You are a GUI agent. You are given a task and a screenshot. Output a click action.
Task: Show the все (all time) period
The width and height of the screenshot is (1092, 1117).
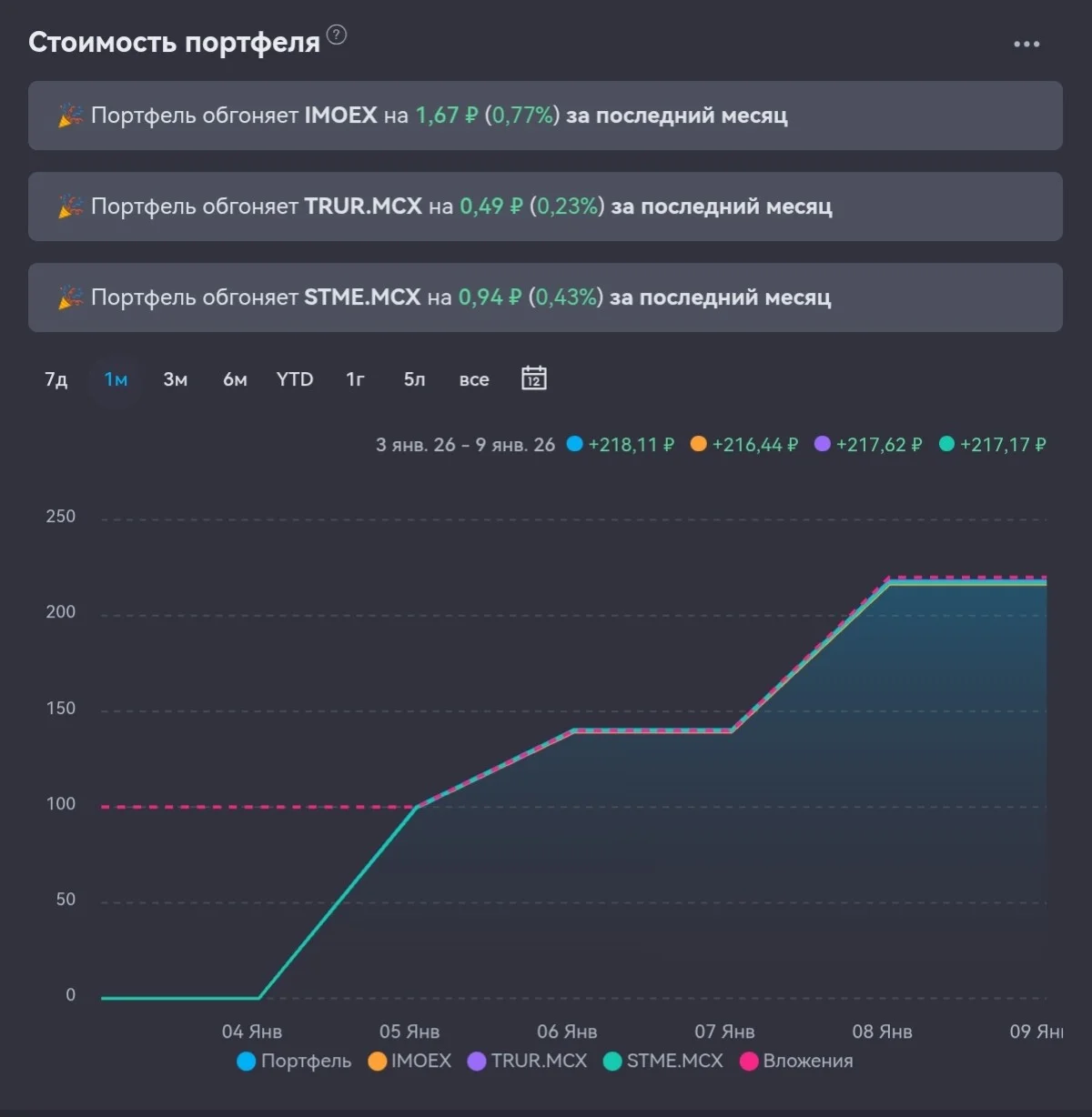(x=474, y=379)
